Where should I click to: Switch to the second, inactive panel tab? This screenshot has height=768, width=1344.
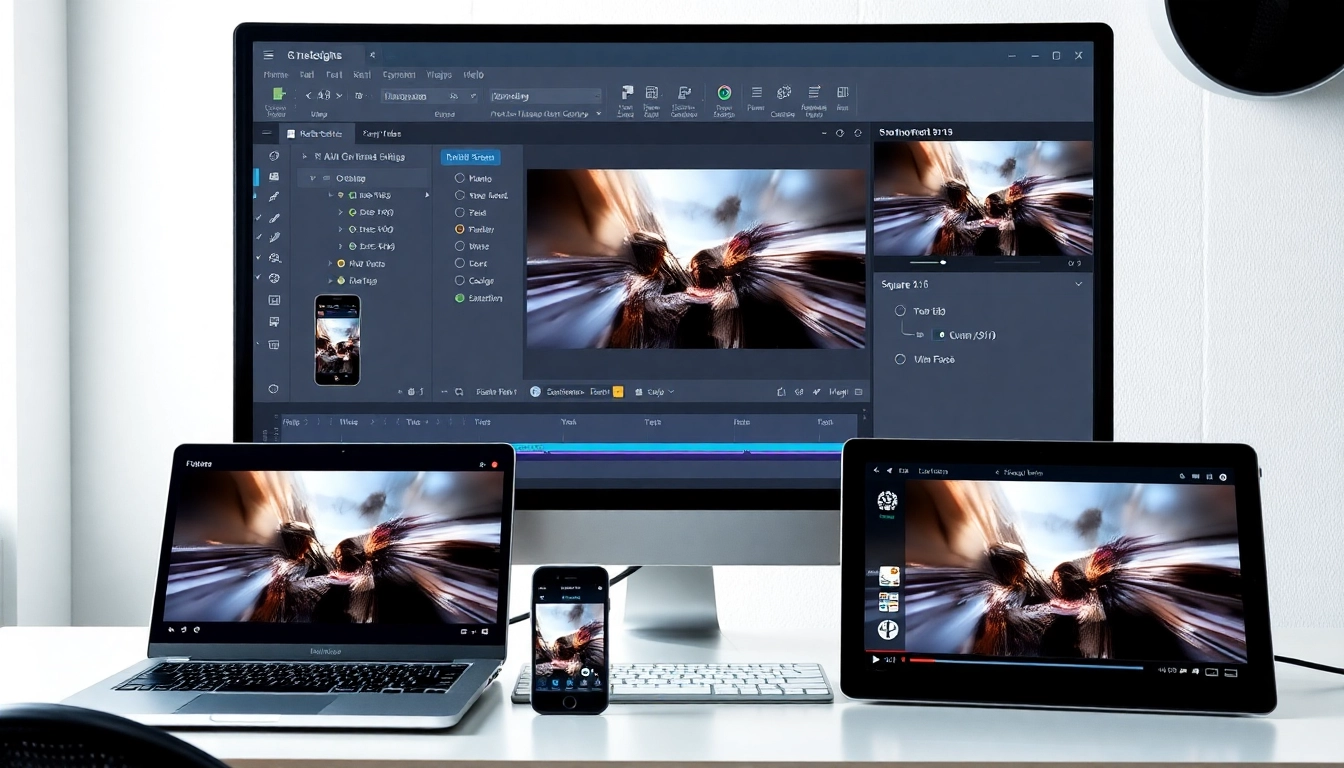383,133
